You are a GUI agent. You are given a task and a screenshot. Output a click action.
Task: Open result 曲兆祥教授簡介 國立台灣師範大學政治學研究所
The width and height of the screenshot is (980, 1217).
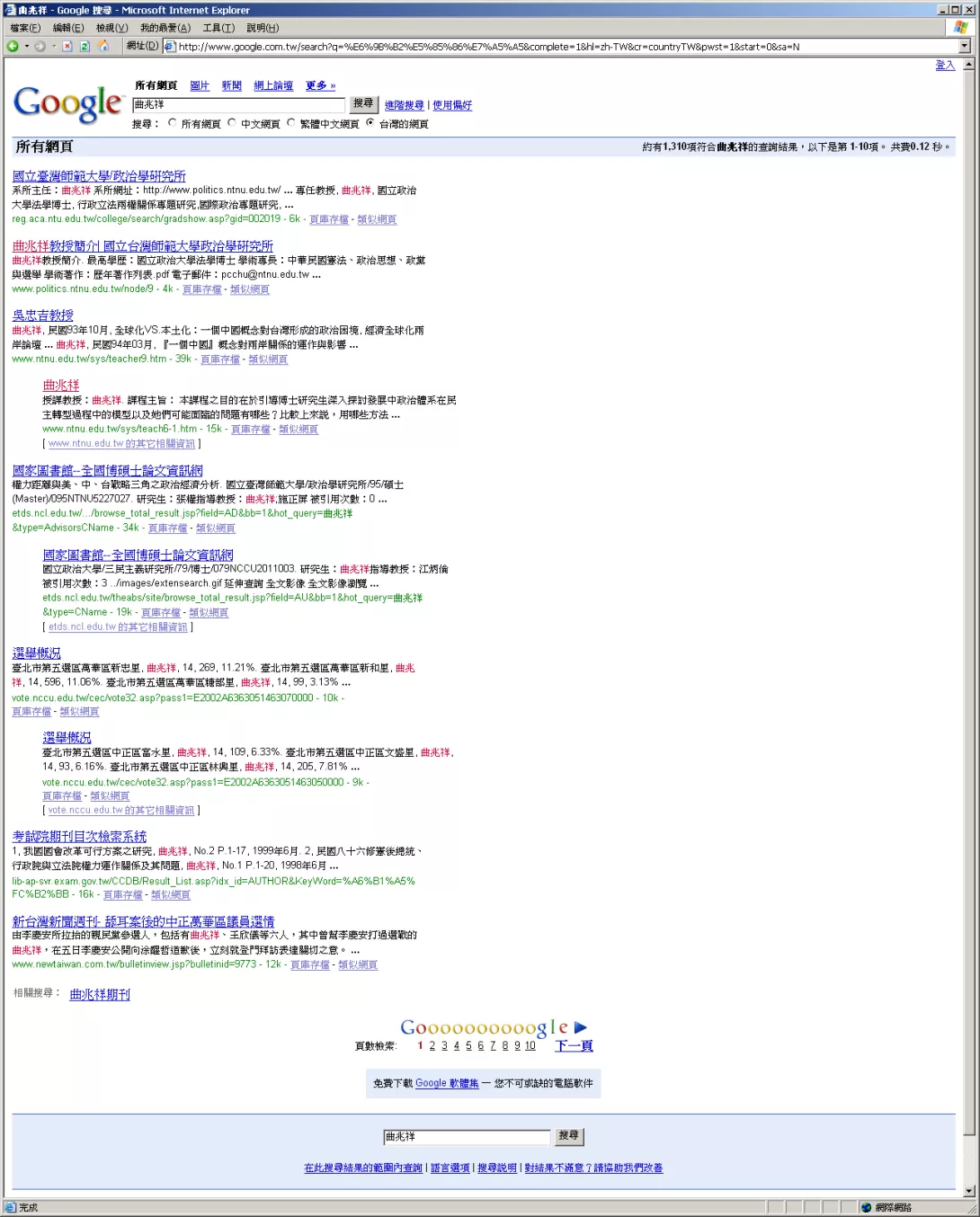click(x=143, y=245)
